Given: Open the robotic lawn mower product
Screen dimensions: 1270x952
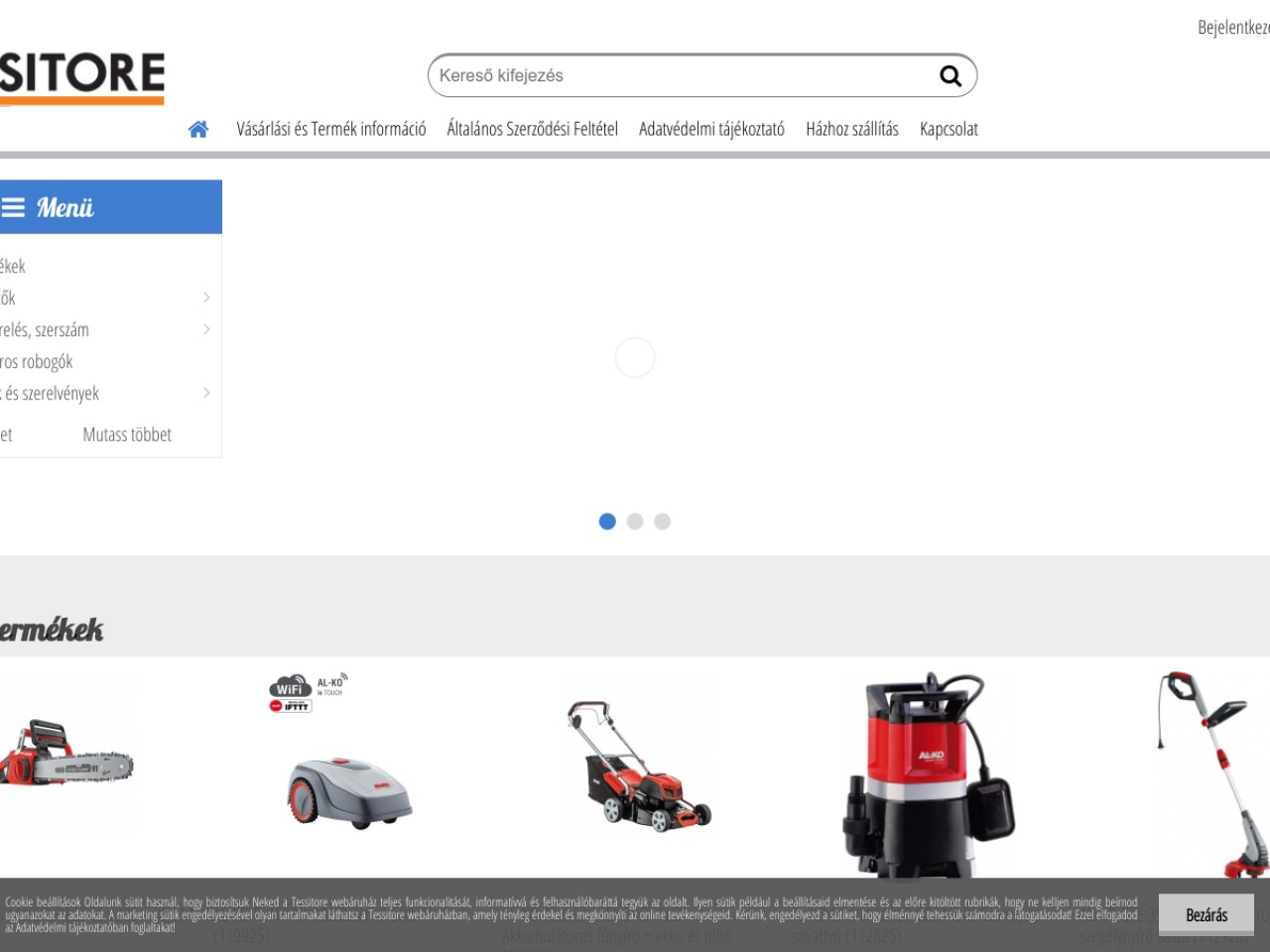Looking at the screenshot, I should (350, 790).
